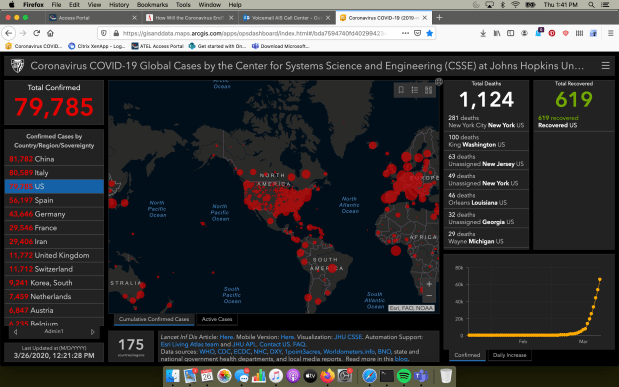Viewport: 619px width, 387px height.
Task: Open the basemap gallery grid icon
Action: coord(428,90)
